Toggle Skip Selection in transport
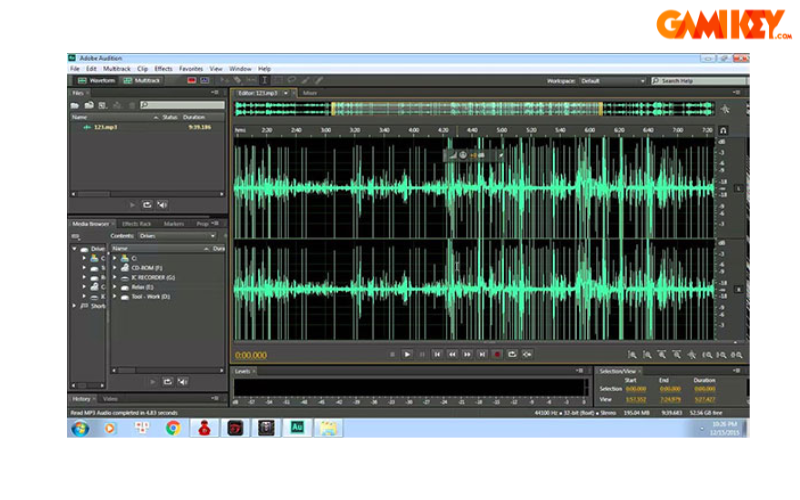The height and width of the screenshot is (500, 800). 527,354
